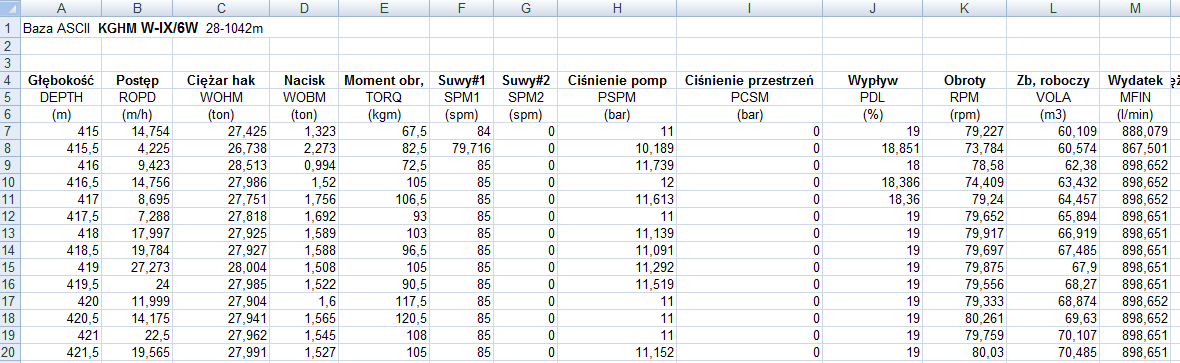Click the 'WOHM' cell
Viewport: 1180px width, 363px height.
click(220, 97)
